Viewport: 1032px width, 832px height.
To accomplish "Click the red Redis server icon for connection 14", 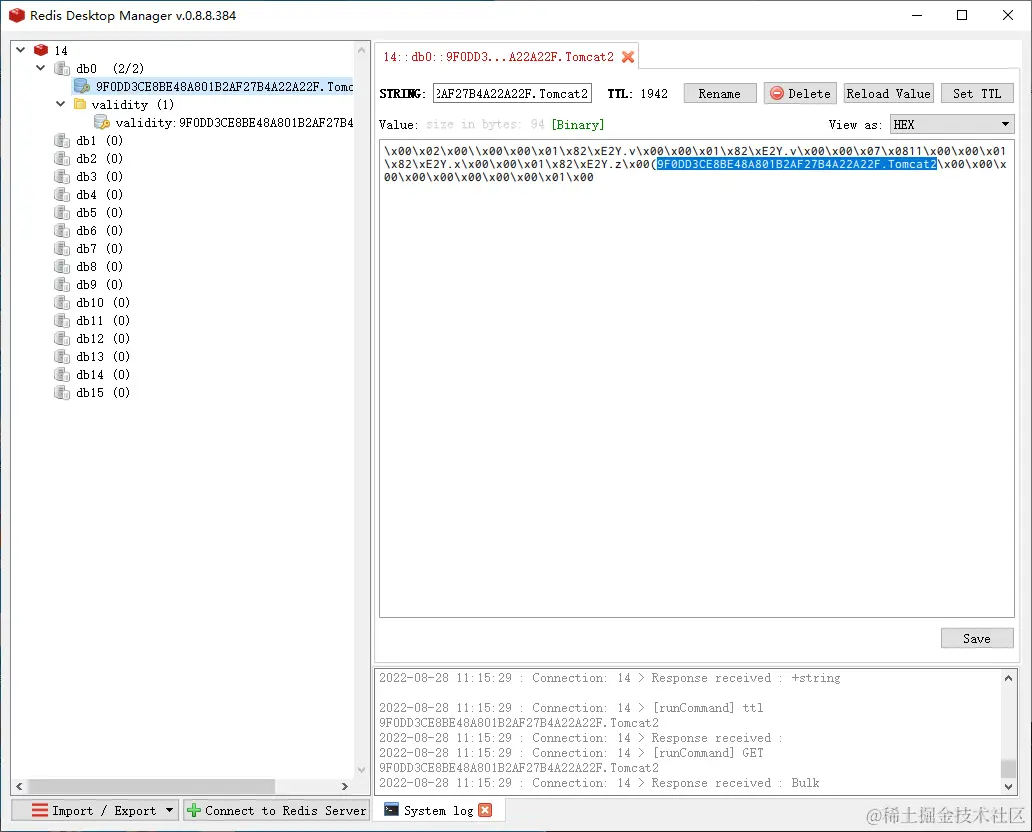I will (x=41, y=50).
